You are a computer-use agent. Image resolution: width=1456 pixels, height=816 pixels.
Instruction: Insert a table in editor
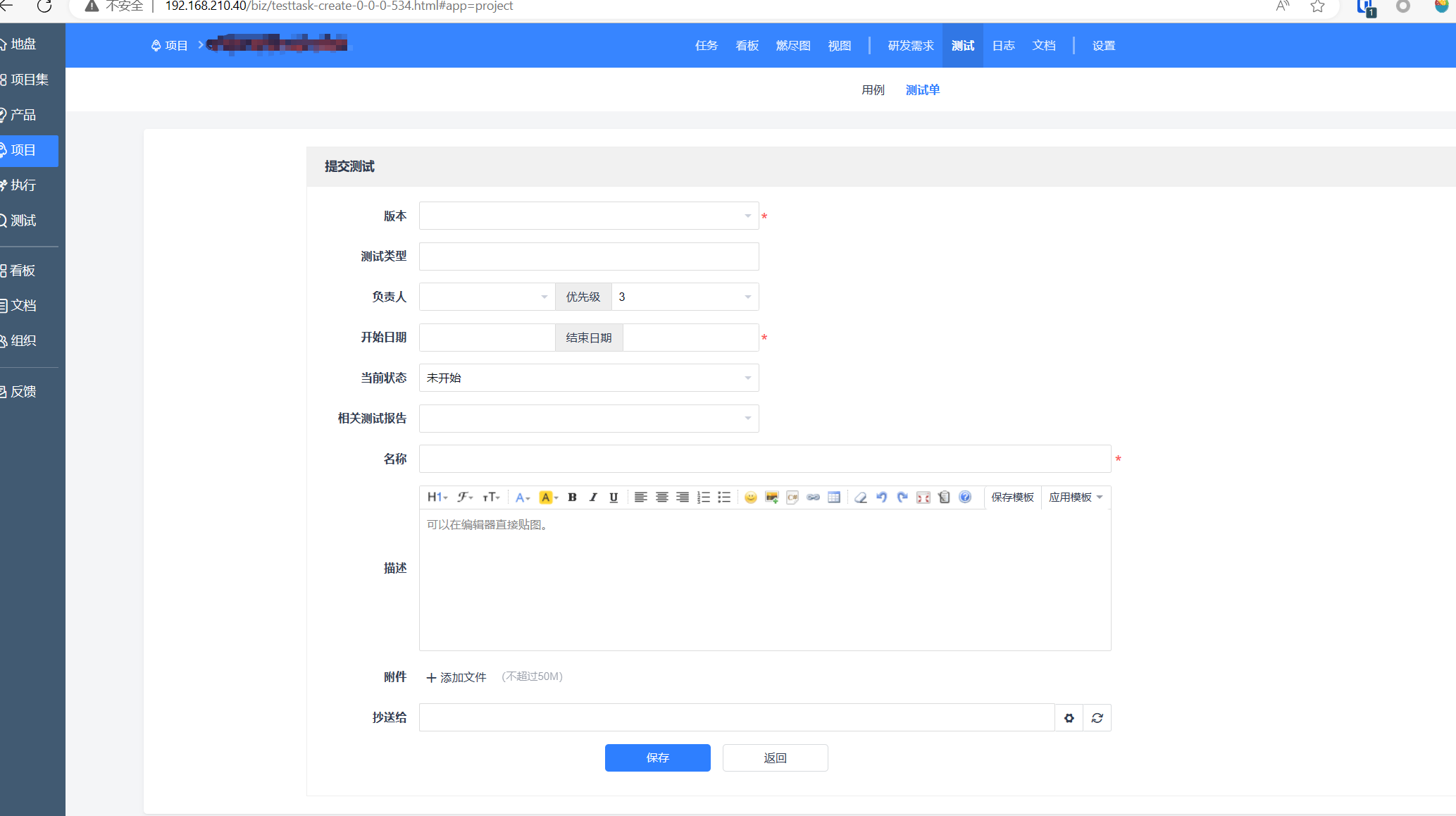pyautogui.click(x=834, y=497)
